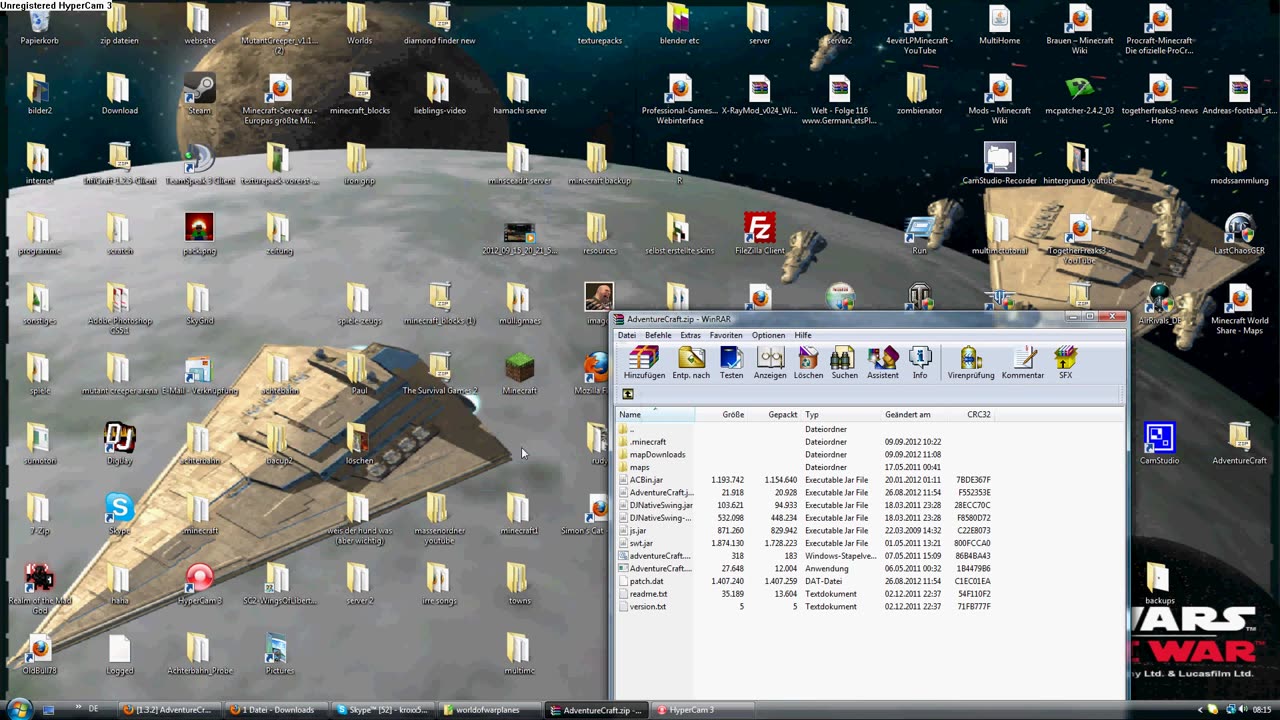
Task: Click Skype desktop icon
Action: point(119,514)
